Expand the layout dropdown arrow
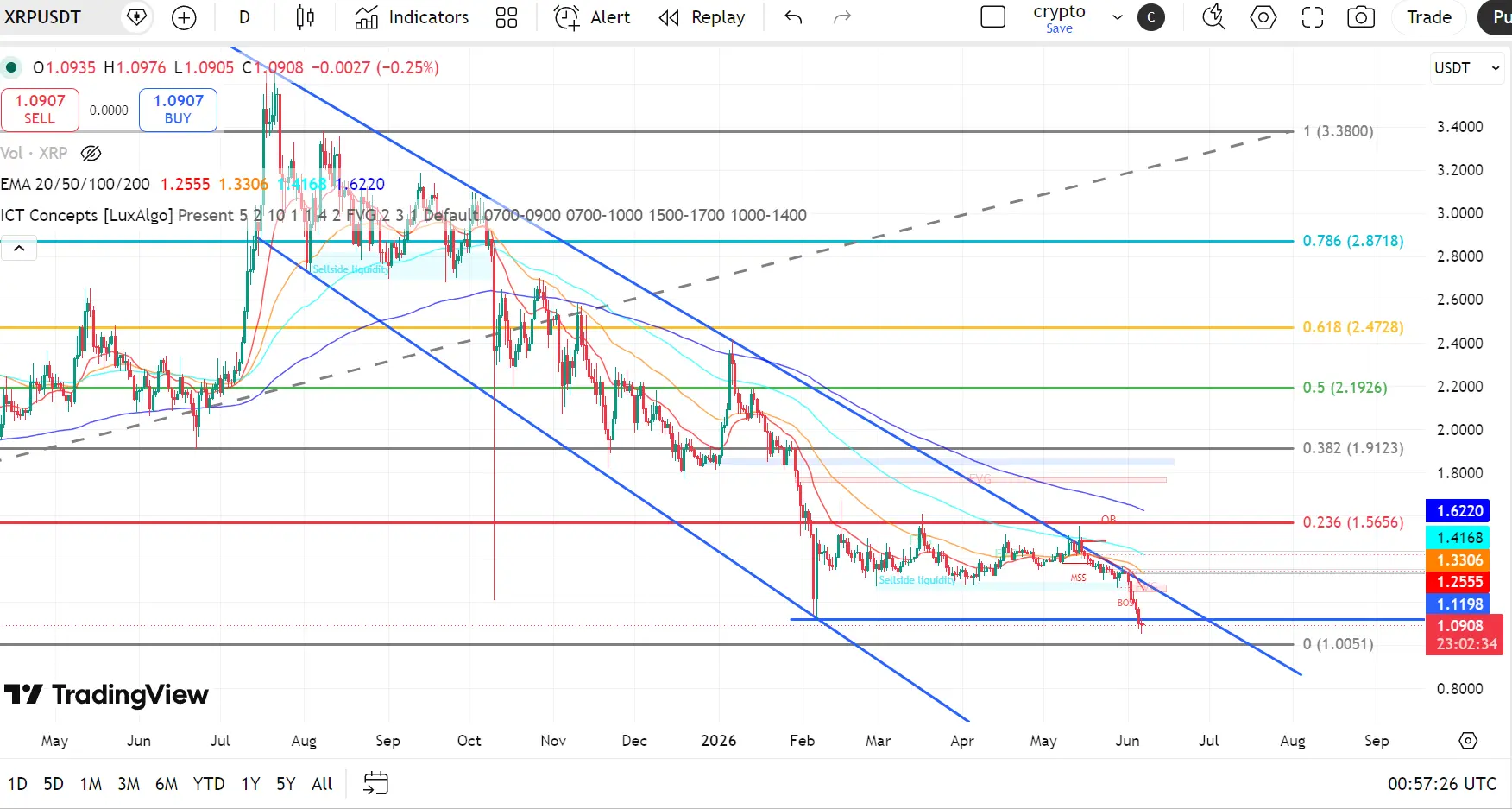 tap(1118, 17)
